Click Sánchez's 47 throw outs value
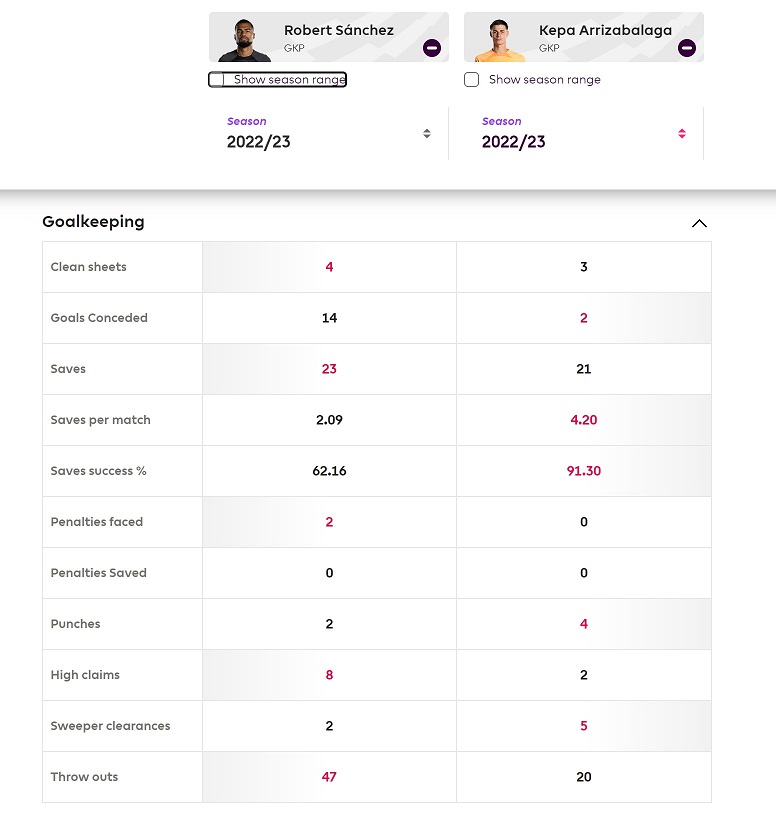The image size is (776, 827). tap(329, 777)
